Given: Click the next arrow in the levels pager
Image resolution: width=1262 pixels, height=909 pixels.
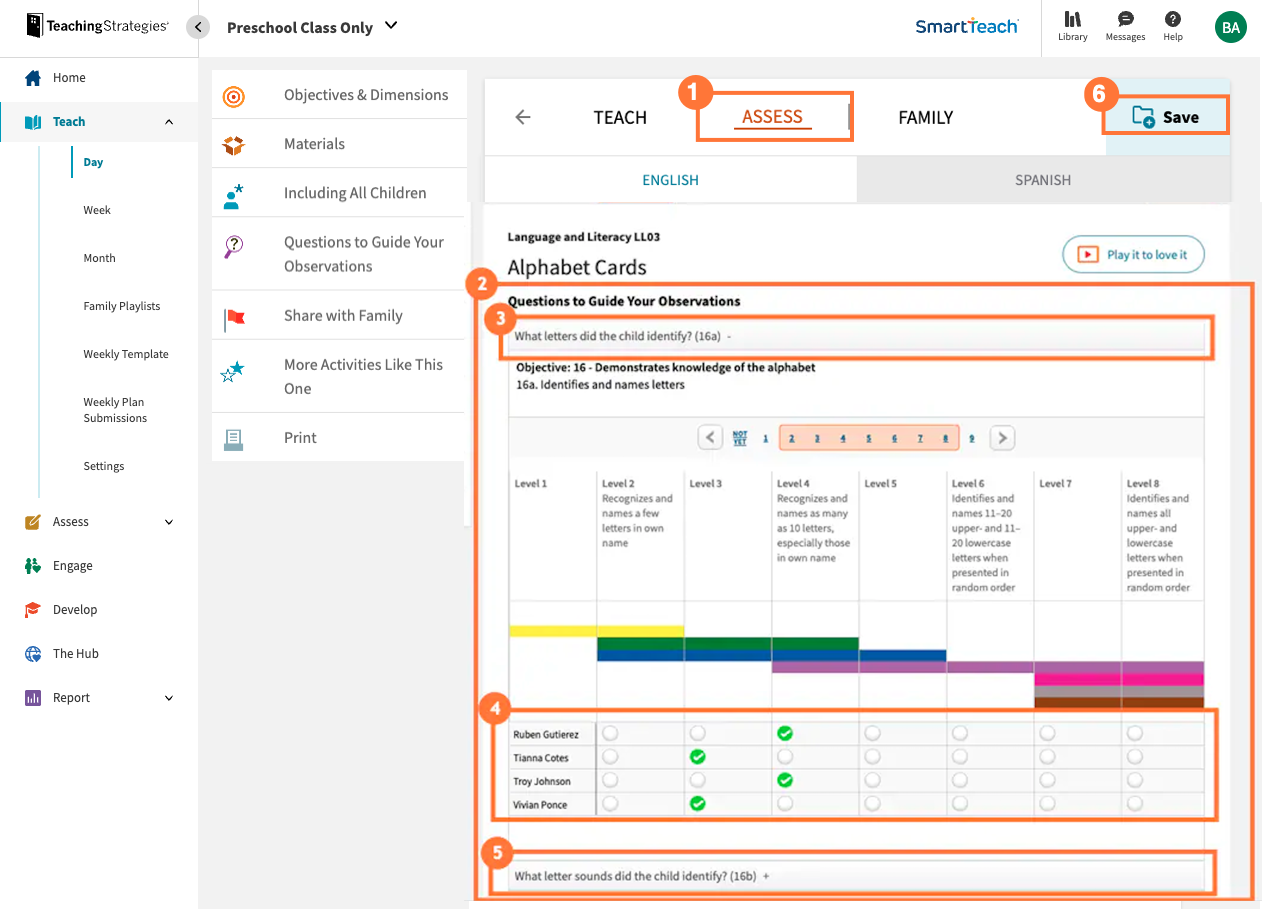Looking at the screenshot, I should 1002,437.
